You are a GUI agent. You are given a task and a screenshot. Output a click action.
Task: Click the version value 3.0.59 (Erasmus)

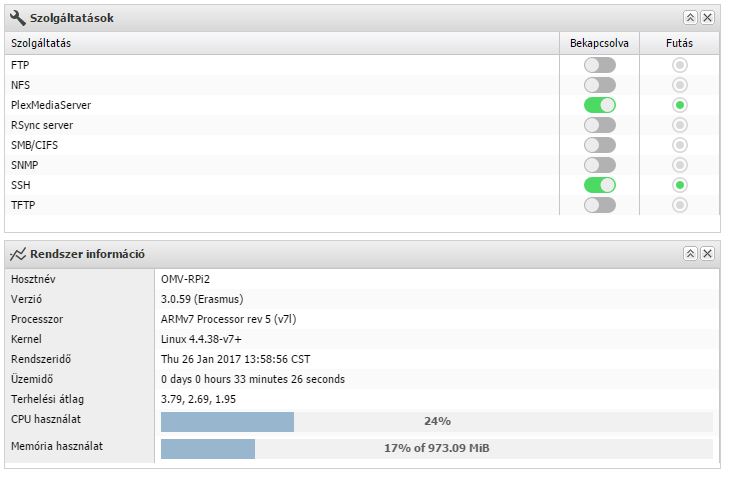pos(202,299)
